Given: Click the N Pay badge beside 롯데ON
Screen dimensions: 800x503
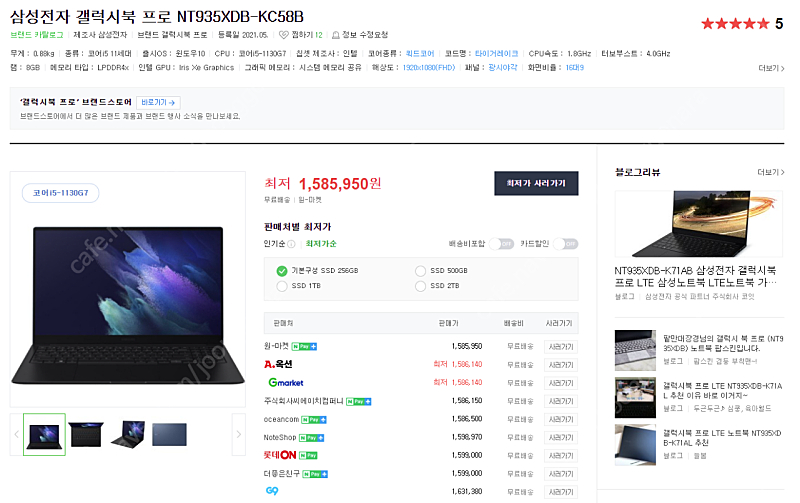Looking at the screenshot, I should point(308,456).
